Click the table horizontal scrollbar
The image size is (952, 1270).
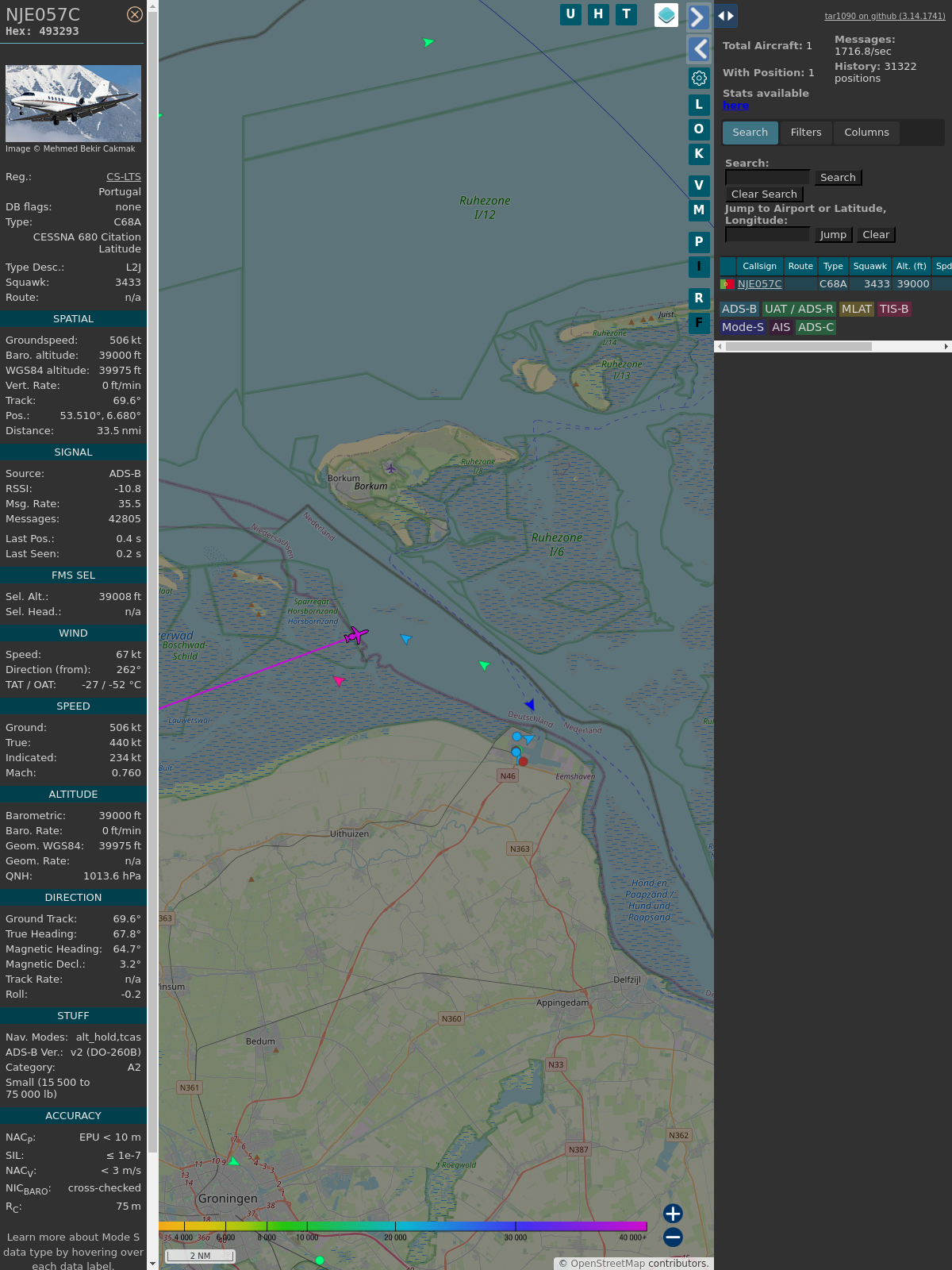tap(799, 346)
